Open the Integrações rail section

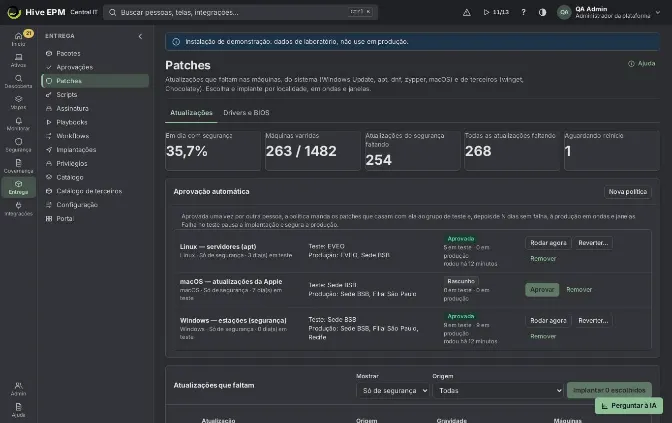tap(18, 208)
